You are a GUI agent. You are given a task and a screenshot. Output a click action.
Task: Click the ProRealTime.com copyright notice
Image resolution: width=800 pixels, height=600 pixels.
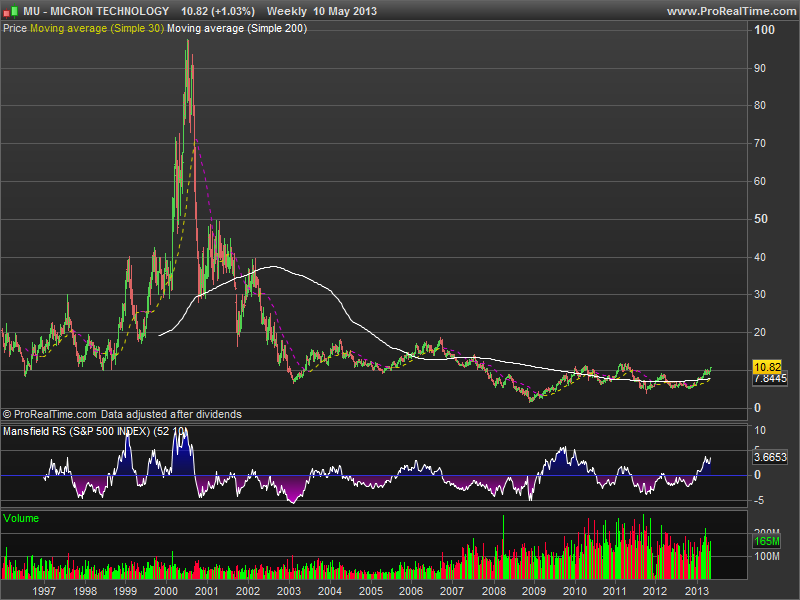point(122,414)
